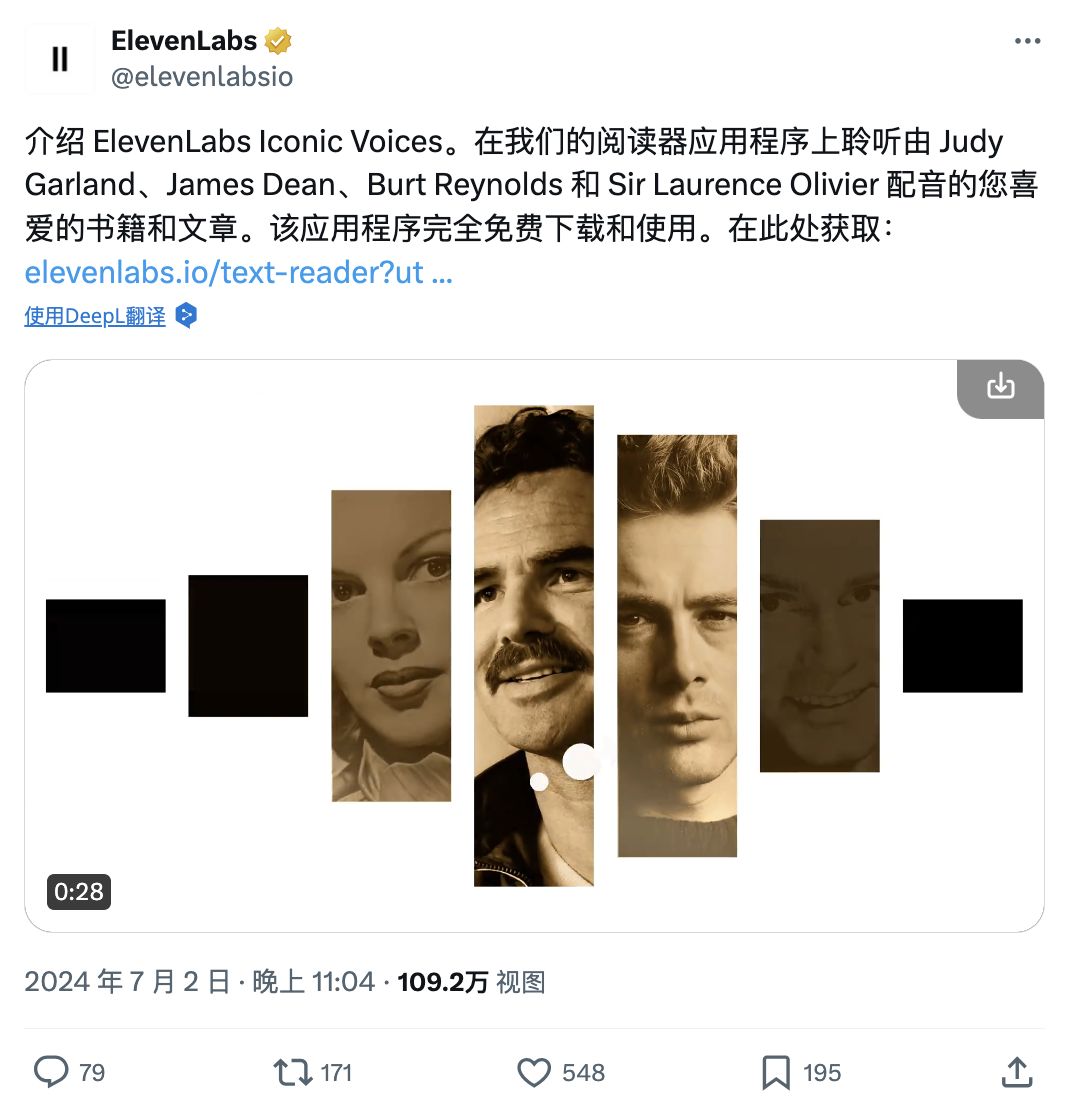Click the woman's portrait panel in video
The width and height of the screenshot is (1074, 1114).
click(x=391, y=646)
